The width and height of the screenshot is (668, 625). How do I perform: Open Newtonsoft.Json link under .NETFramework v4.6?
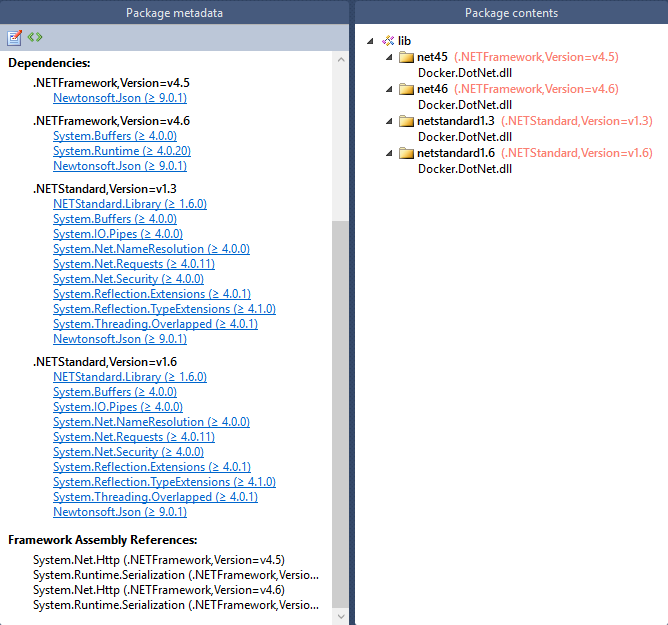[x=120, y=166]
